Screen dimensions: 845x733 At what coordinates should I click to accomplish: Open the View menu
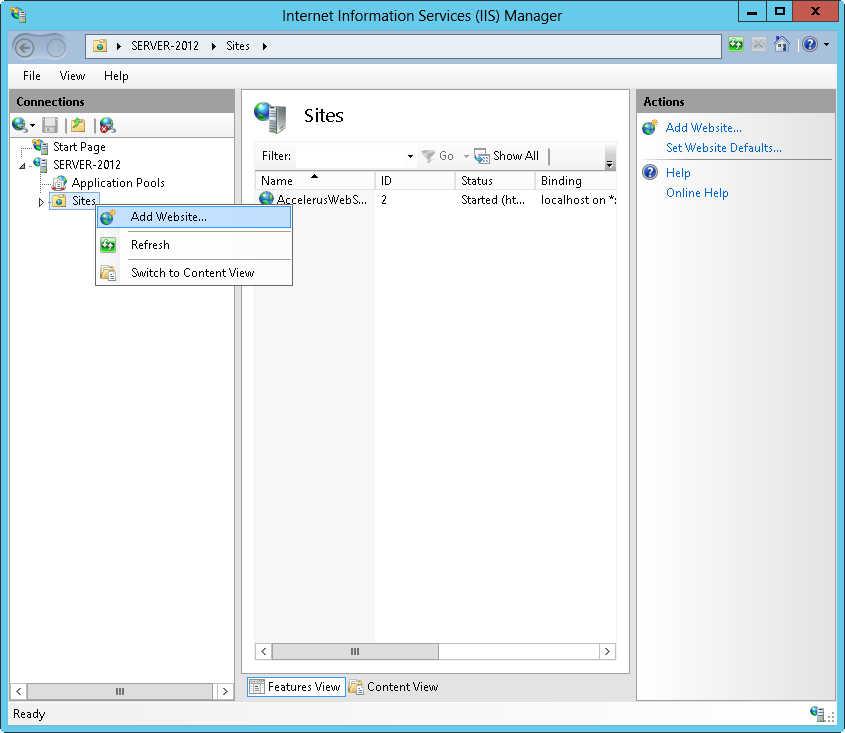click(72, 76)
